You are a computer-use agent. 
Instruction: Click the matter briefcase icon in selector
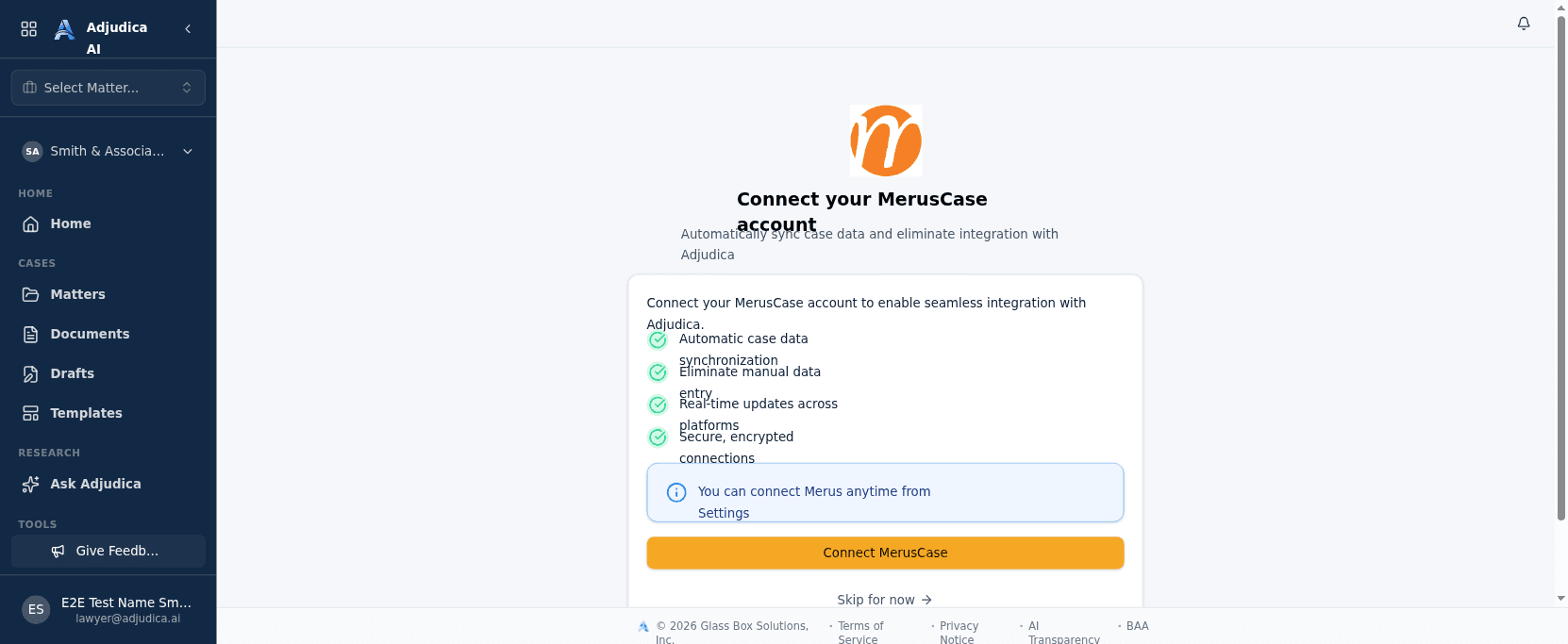[30, 88]
